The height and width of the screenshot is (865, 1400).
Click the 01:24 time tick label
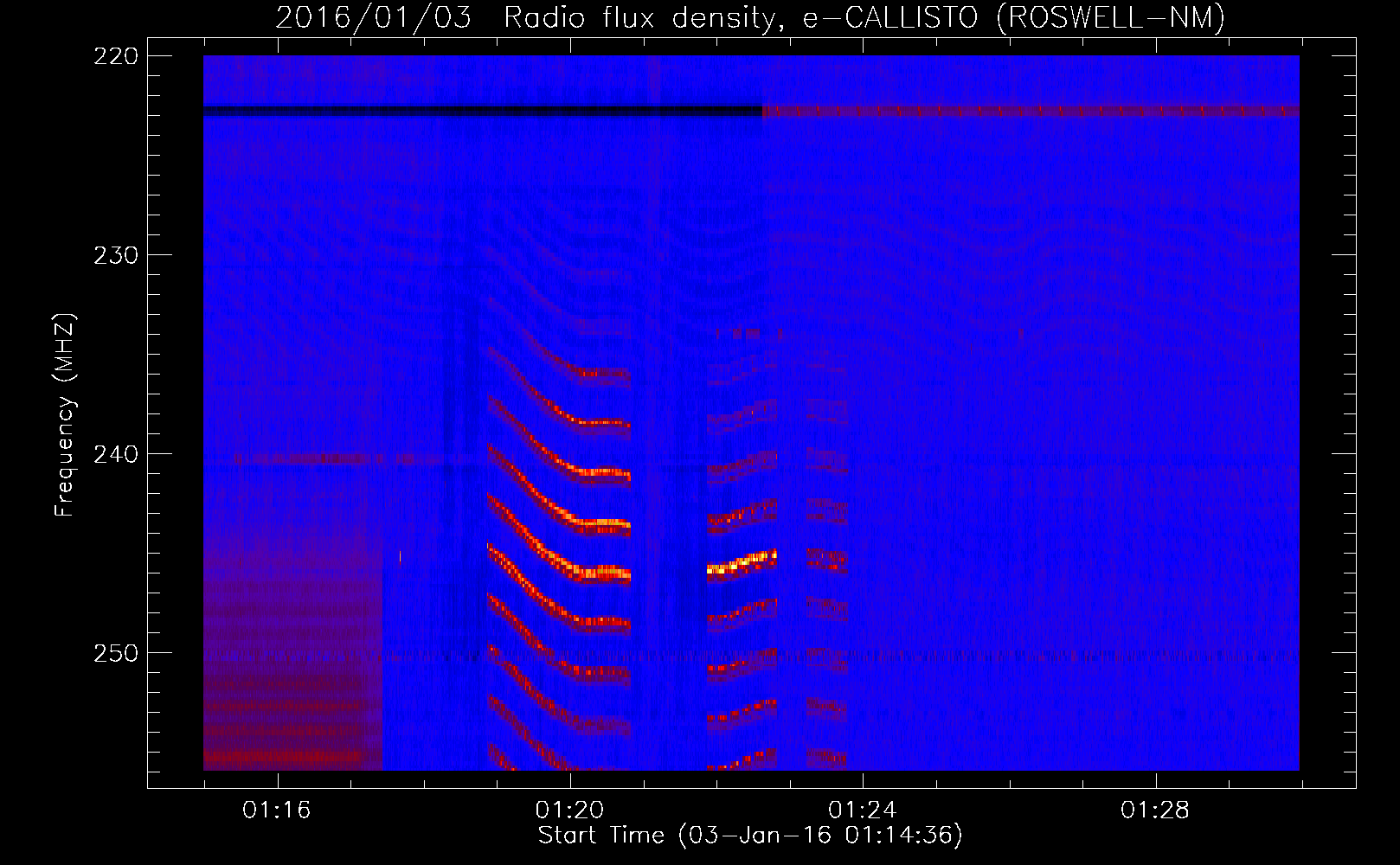click(x=863, y=810)
